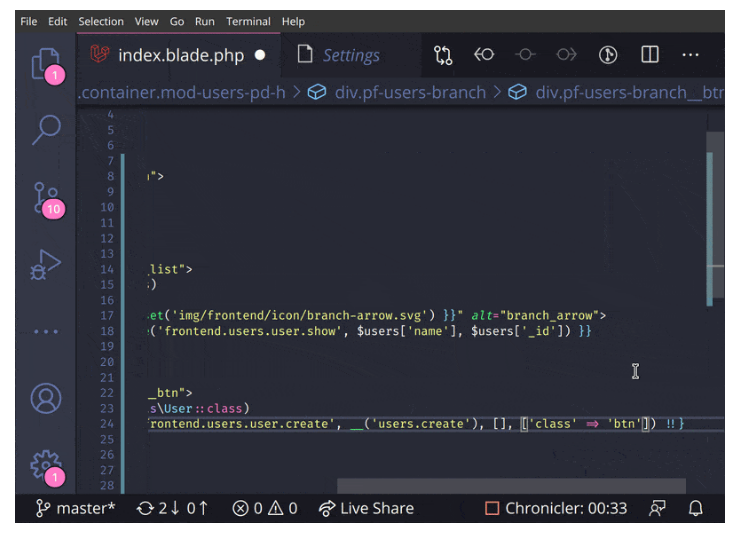Open the Run and Debug view
The height and width of the screenshot is (538, 743).
click(46, 265)
